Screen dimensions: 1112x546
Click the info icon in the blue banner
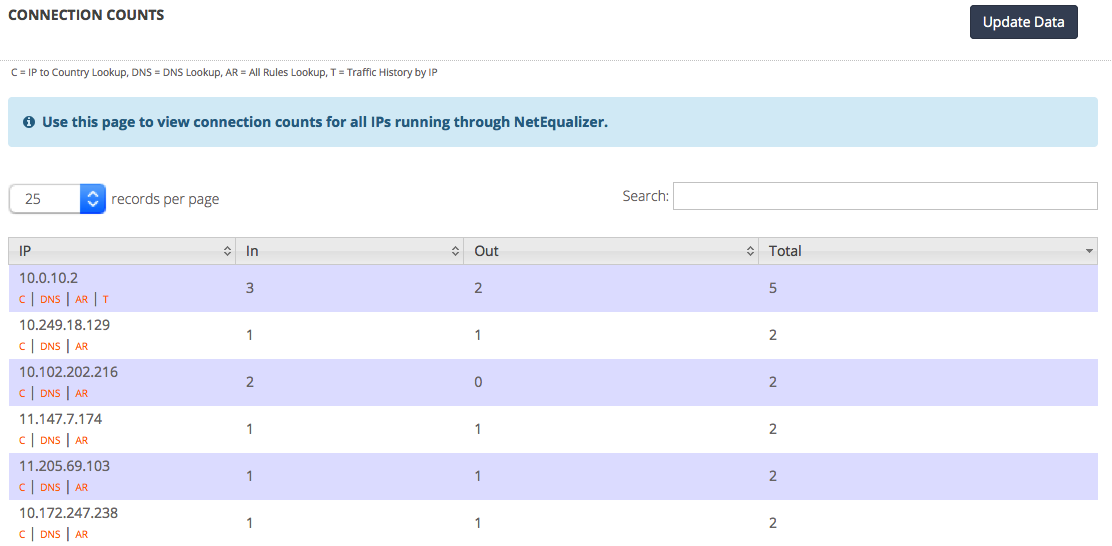click(x=29, y=122)
